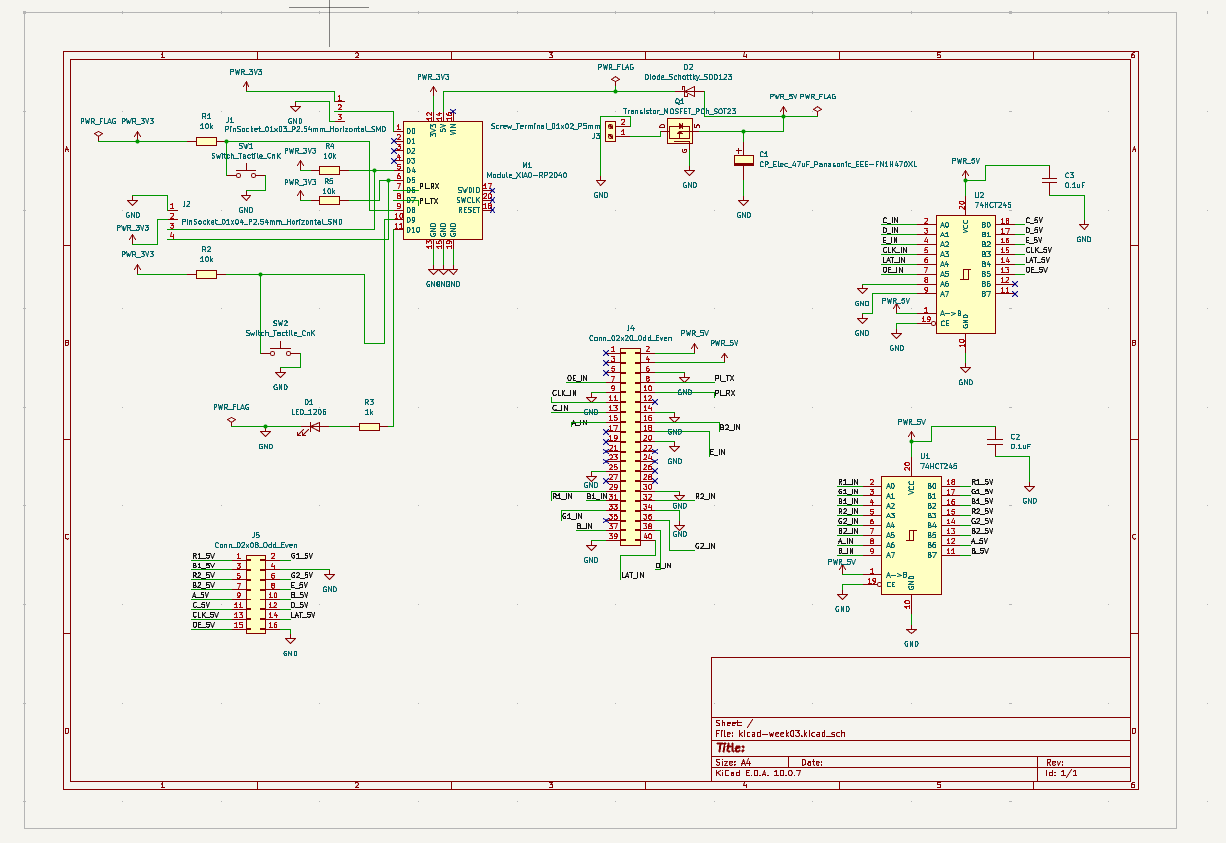Select the C1 polarized capacitor symbol
This screenshot has height=843, width=1226.
(x=743, y=160)
